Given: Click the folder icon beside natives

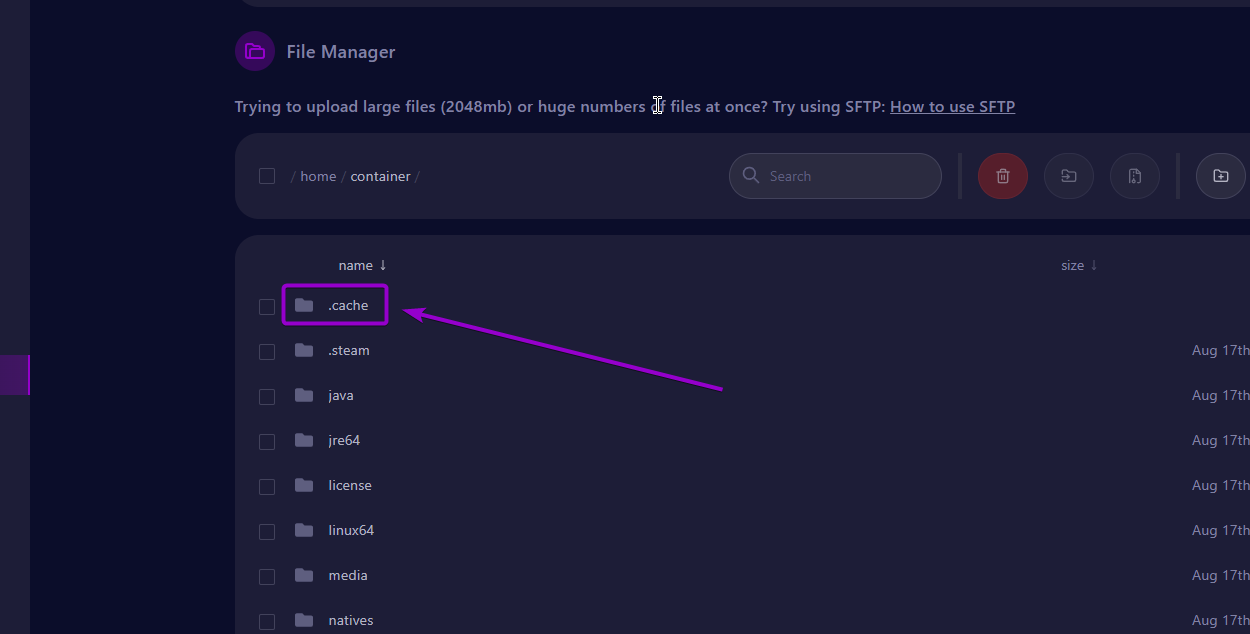Looking at the screenshot, I should coord(304,620).
